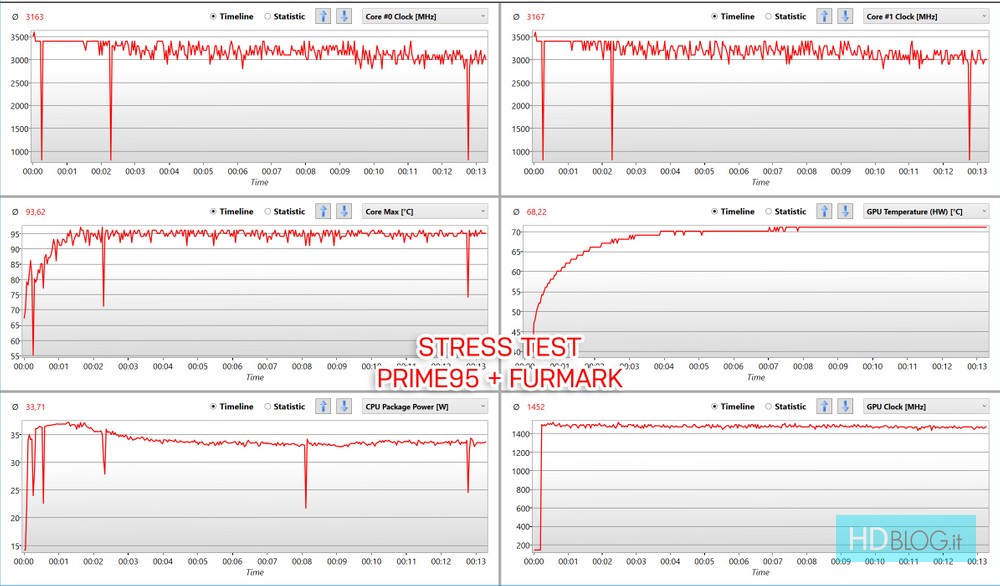Click the down arrow in Core Max panel

(x=344, y=212)
